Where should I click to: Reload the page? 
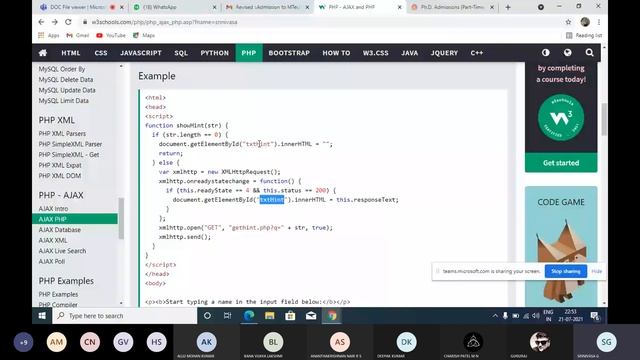tap(68, 22)
